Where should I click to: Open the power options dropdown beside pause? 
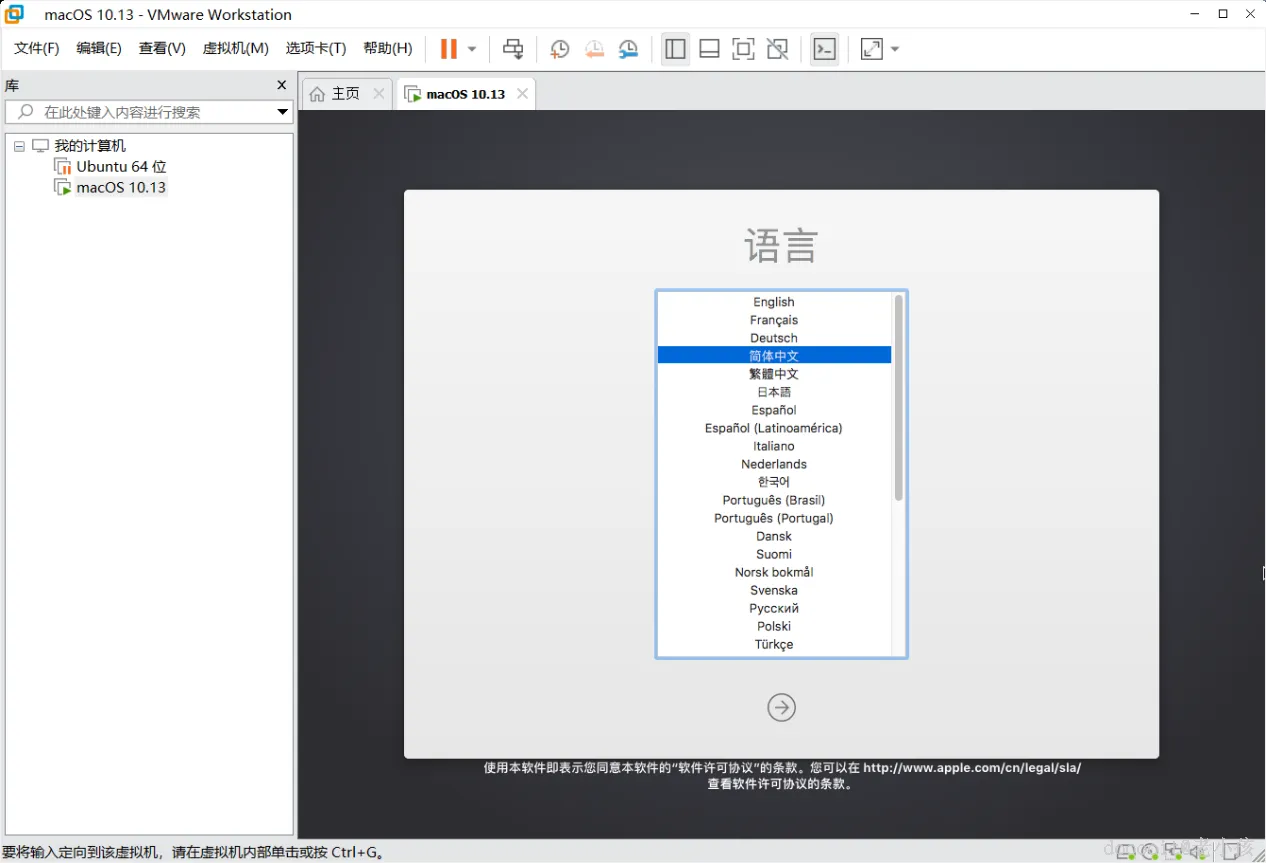pos(472,49)
